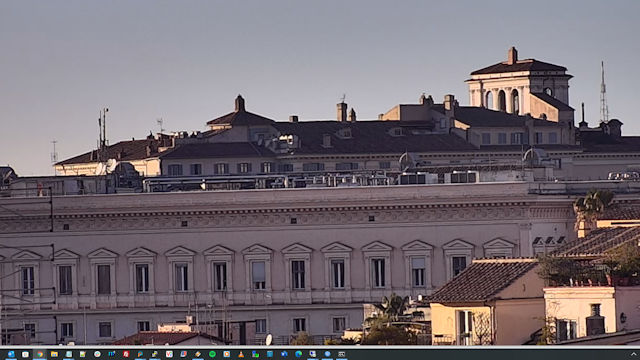Open File Explorer yellow folder icon
640x360 pixels.
point(54,354)
